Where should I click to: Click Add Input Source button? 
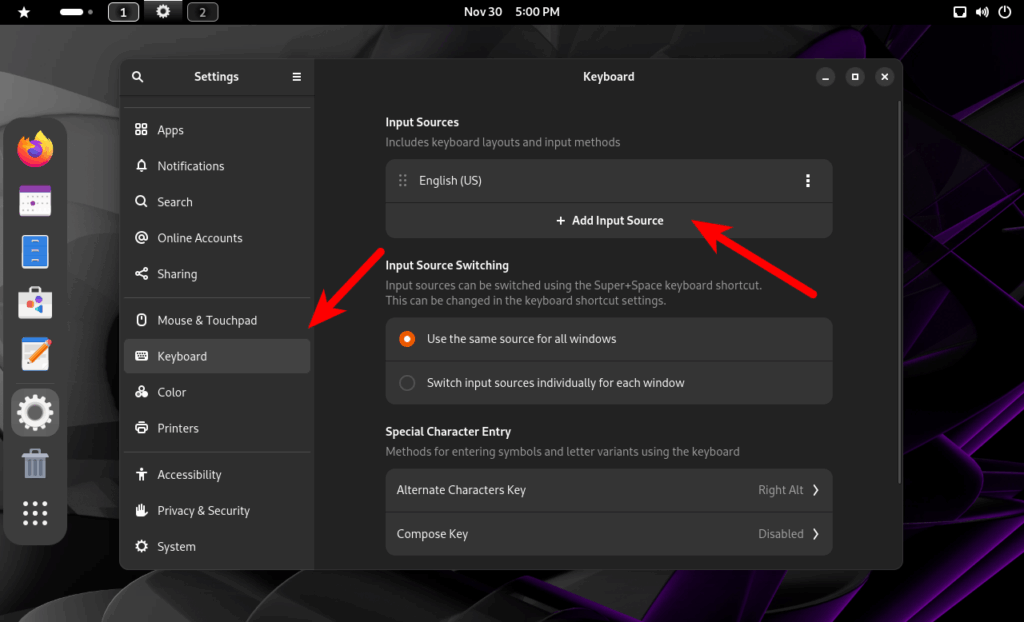(609, 221)
